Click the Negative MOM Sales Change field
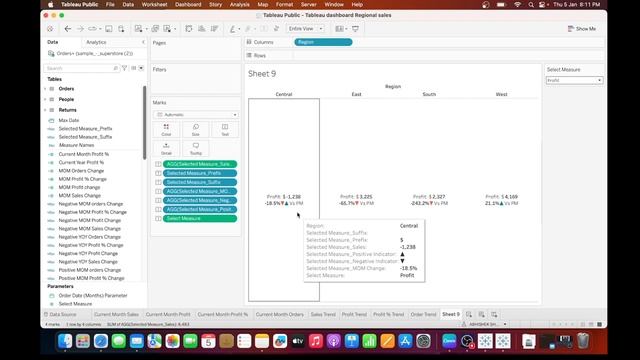640x360 pixels. (x=89, y=229)
